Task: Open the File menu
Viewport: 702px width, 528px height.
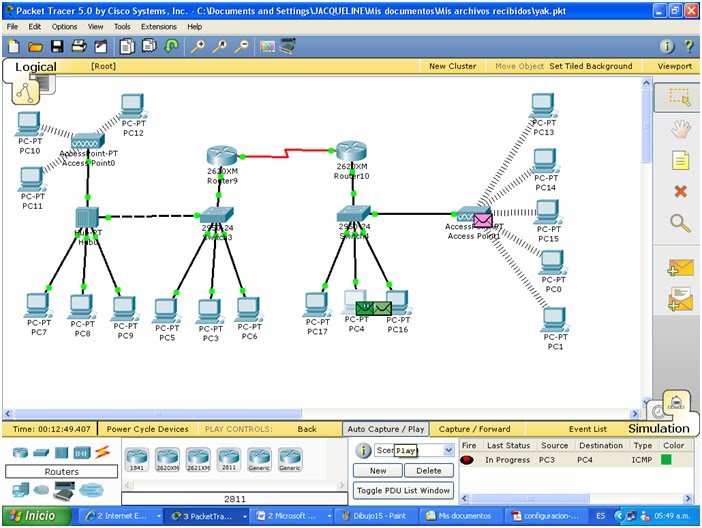Action: [12, 27]
